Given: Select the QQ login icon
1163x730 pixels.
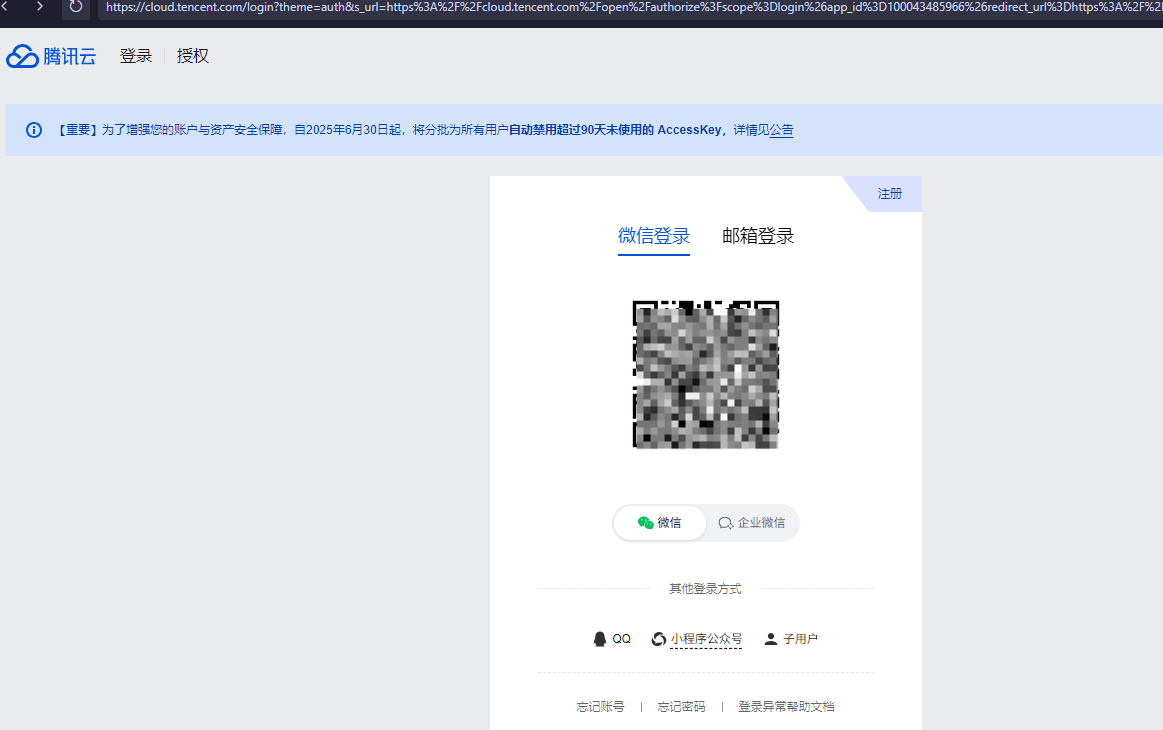Looking at the screenshot, I should [598, 638].
